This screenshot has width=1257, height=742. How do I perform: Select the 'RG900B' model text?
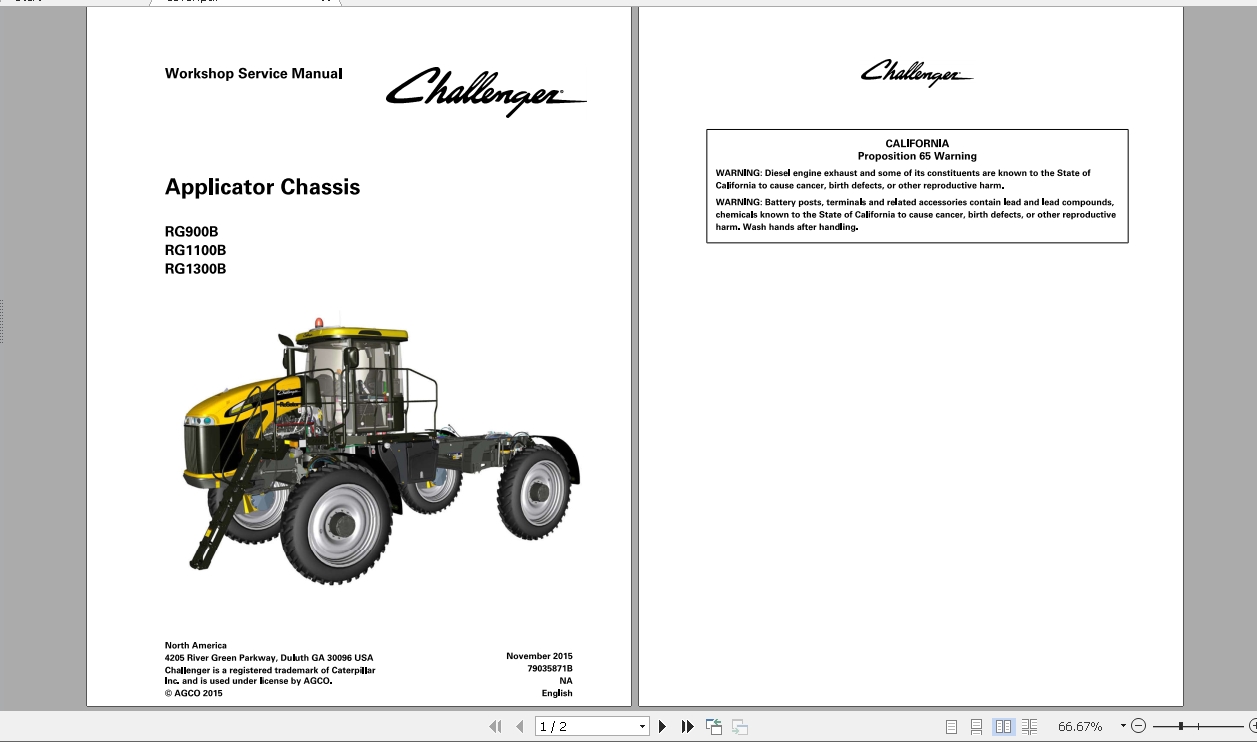coord(191,231)
